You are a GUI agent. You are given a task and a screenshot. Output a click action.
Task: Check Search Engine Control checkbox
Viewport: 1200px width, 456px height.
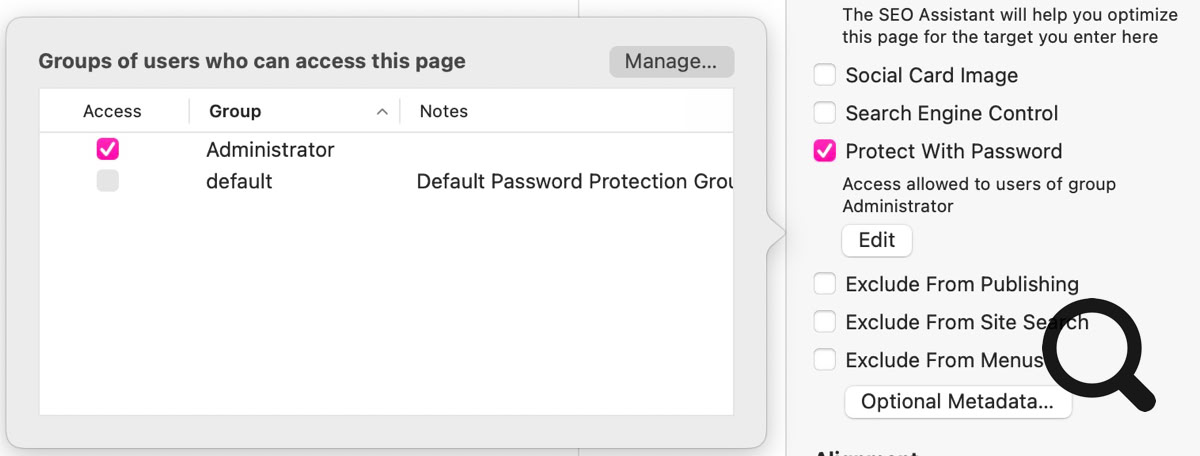(x=824, y=113)
